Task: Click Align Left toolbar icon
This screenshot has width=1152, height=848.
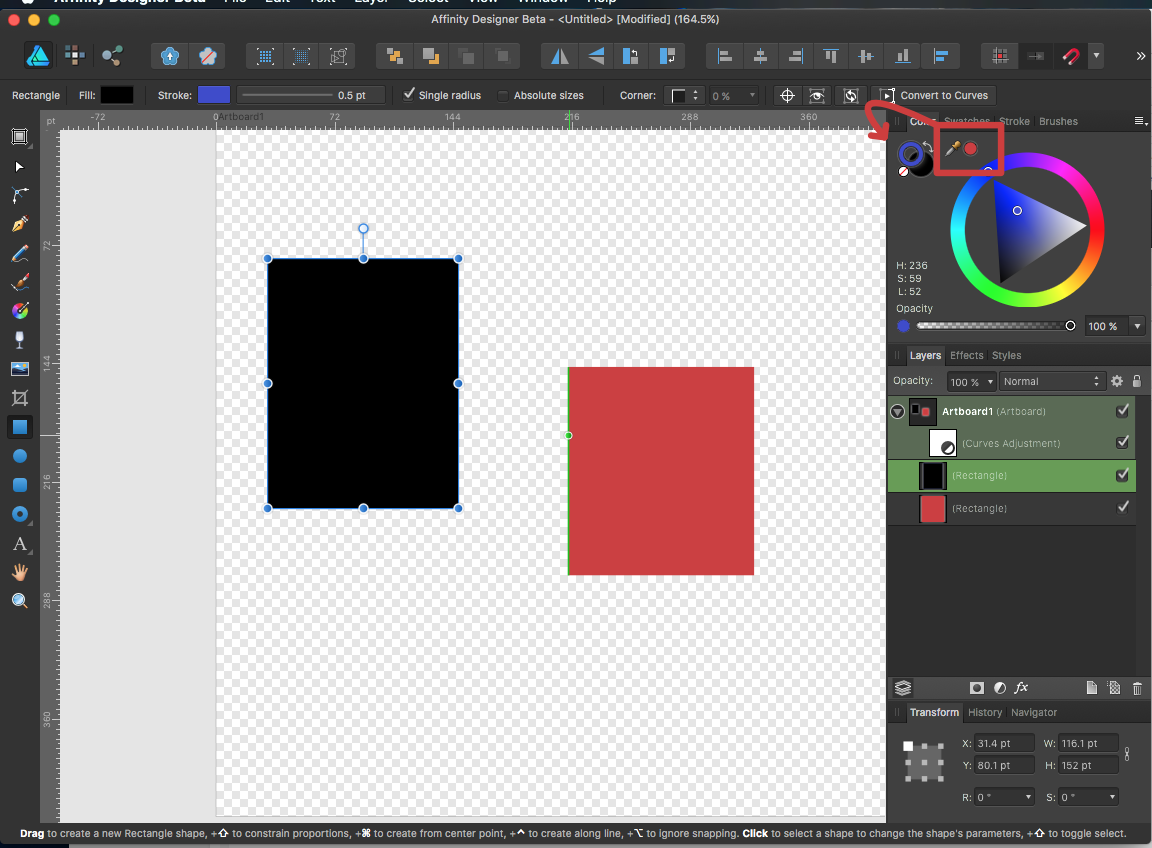Action: point(724,56)
